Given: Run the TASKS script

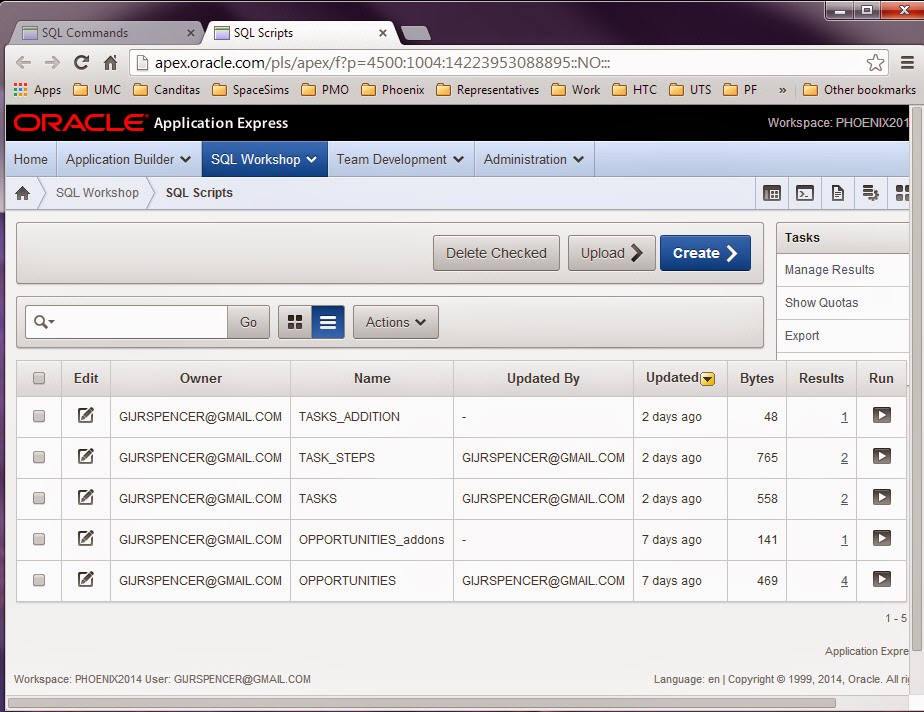Looking at the screenshot, I should coord(881,497).
